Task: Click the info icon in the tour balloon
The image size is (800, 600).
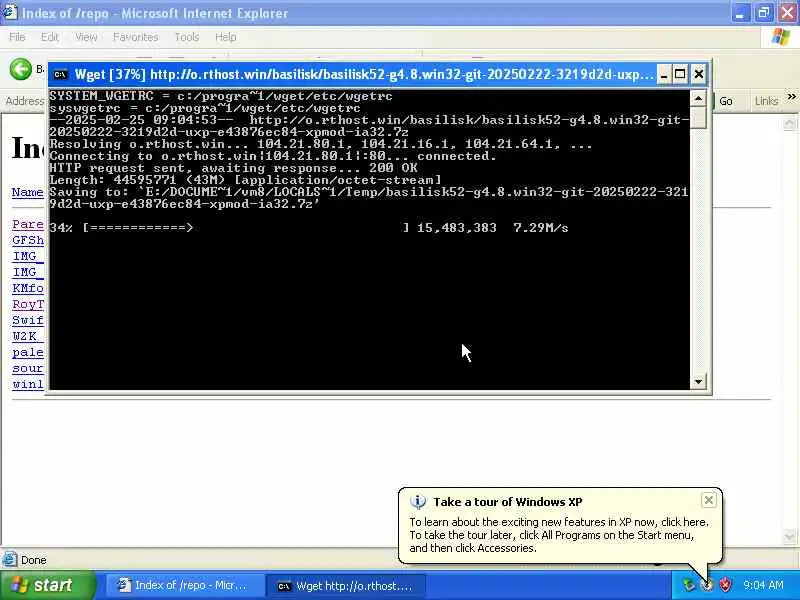Action: pos(417,502)
